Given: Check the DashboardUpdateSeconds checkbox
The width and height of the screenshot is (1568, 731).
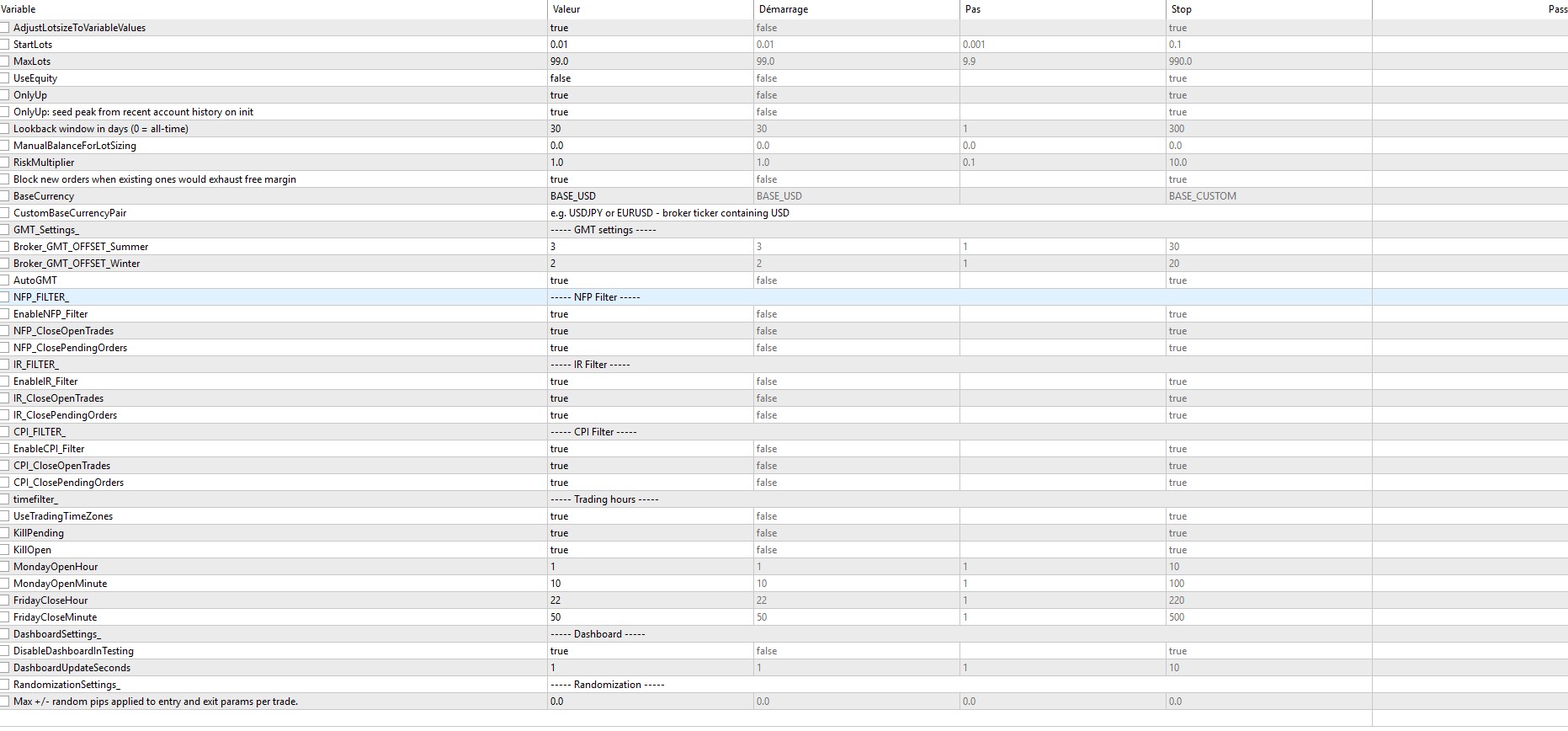Looking at the screenshot, I should click(4, 668).
